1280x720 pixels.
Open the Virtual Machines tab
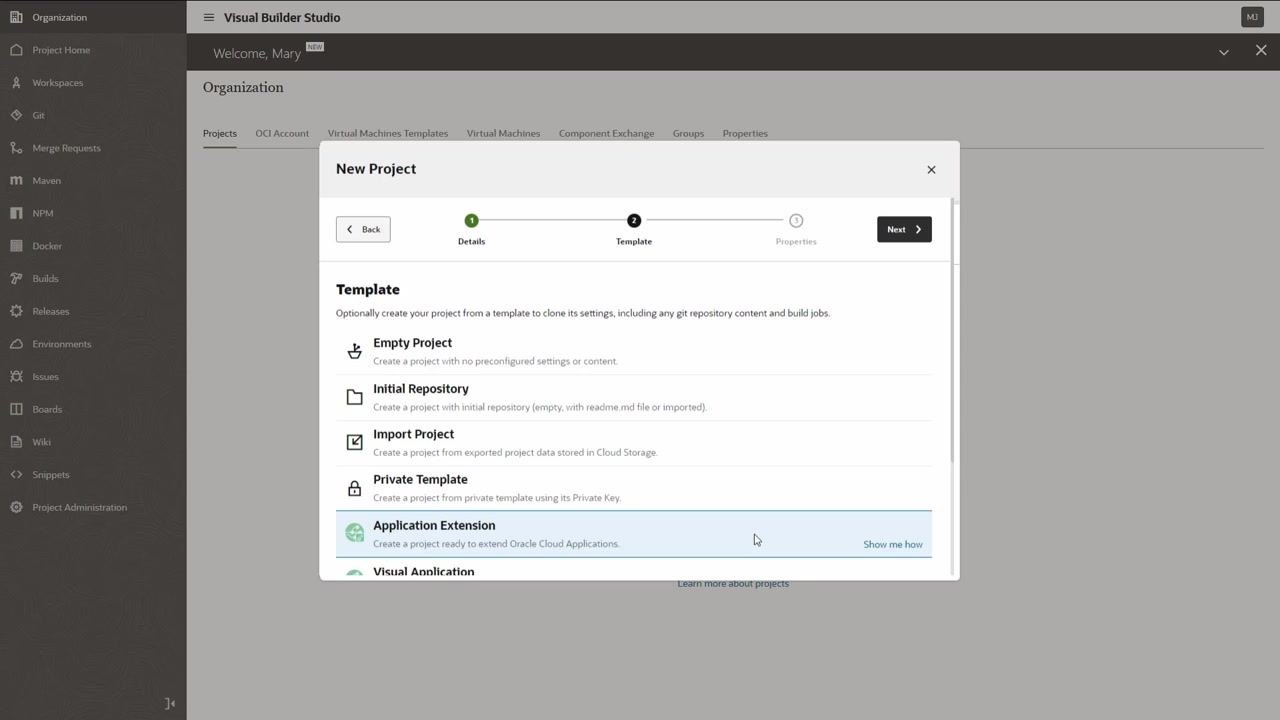tap(503, 133)
